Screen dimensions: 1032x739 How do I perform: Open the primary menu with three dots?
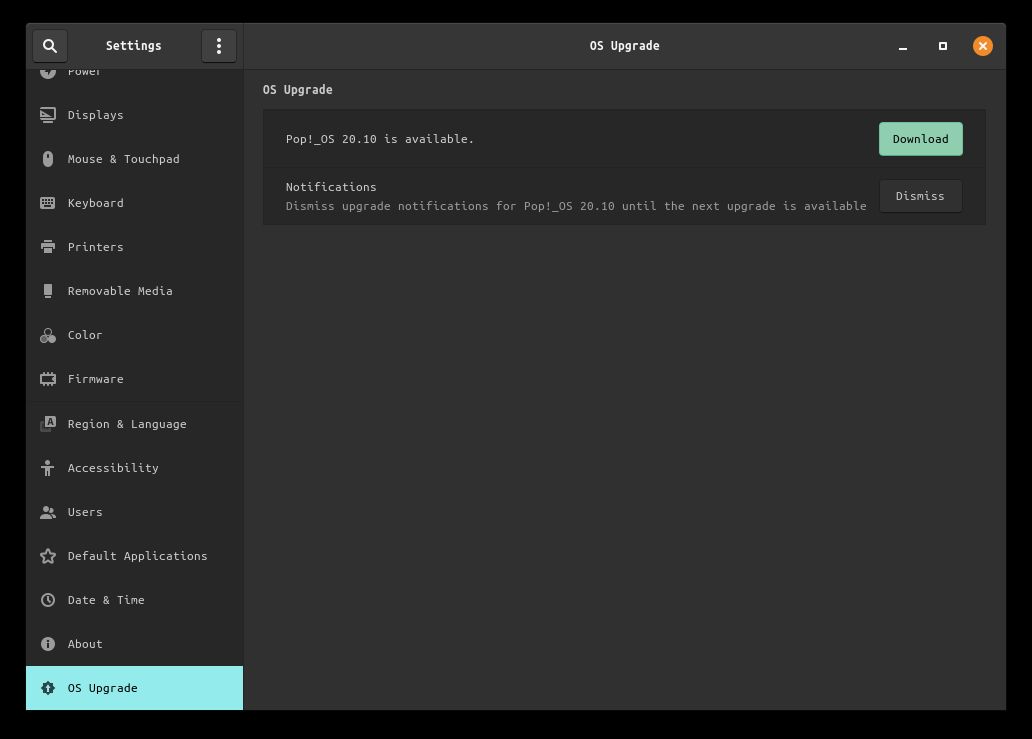coord(219,46)
